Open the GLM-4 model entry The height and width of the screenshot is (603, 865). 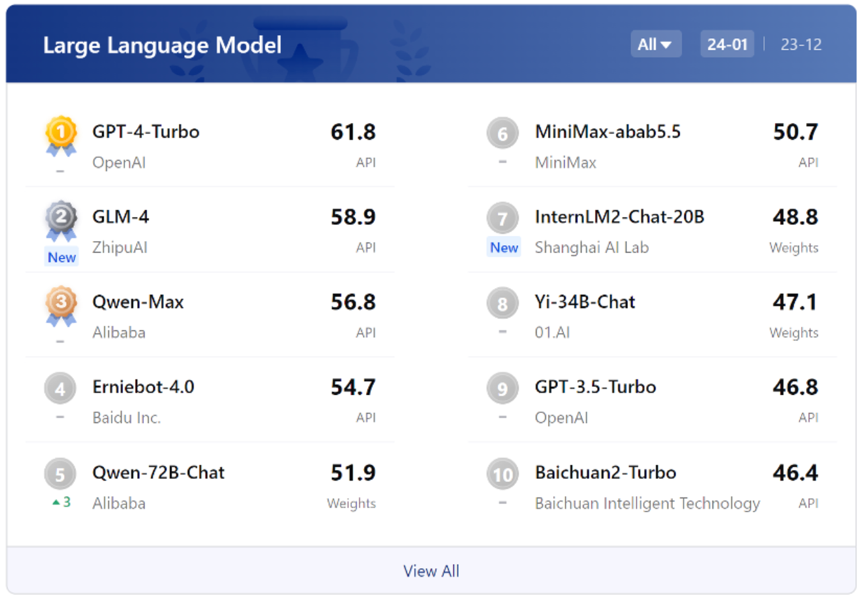click(x=210, y=230)
